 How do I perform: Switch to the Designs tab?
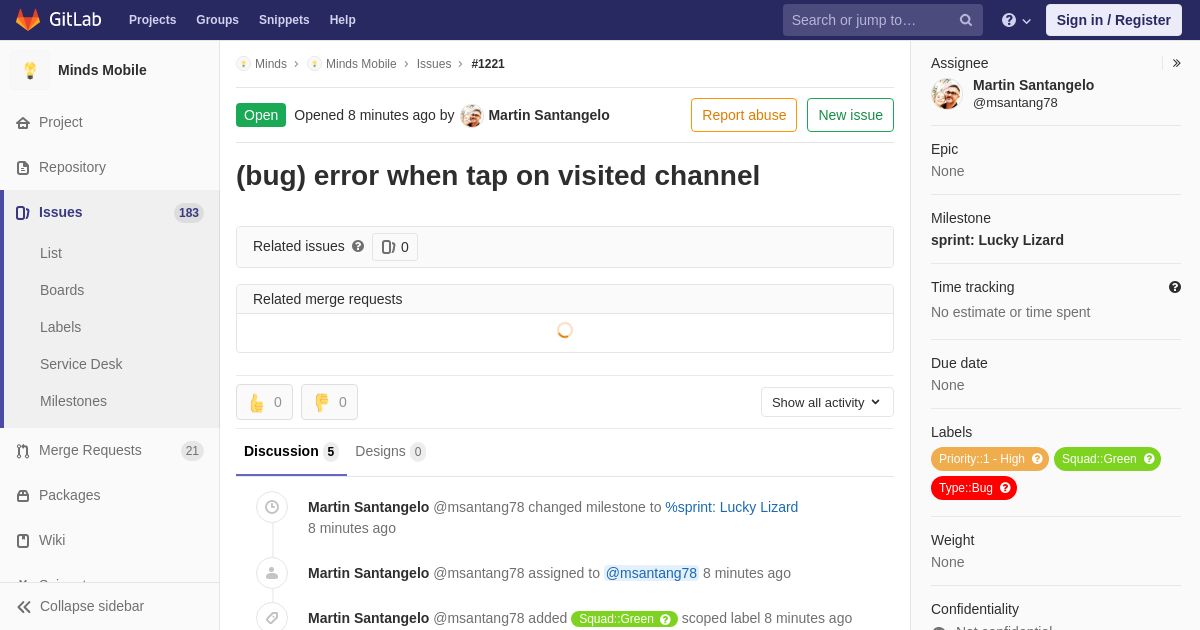tap(390, 452)
